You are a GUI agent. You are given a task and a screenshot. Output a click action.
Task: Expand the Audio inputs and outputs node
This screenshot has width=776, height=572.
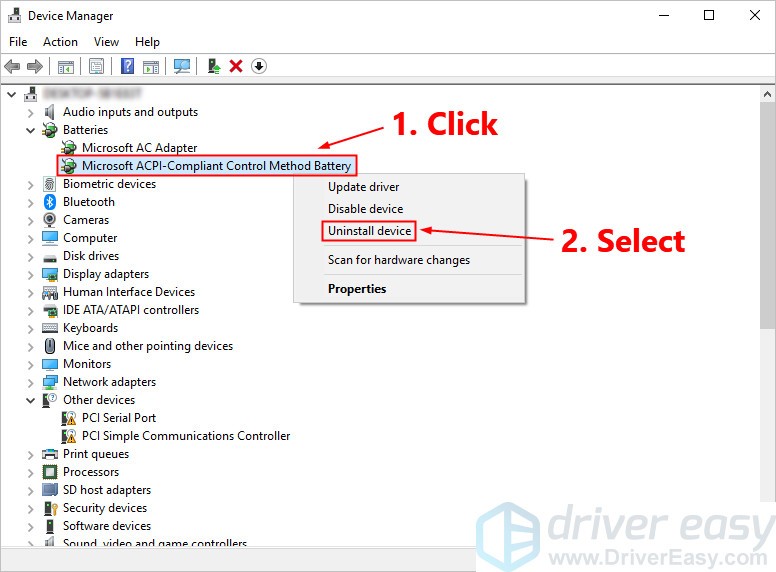click(x=31, y=113)
